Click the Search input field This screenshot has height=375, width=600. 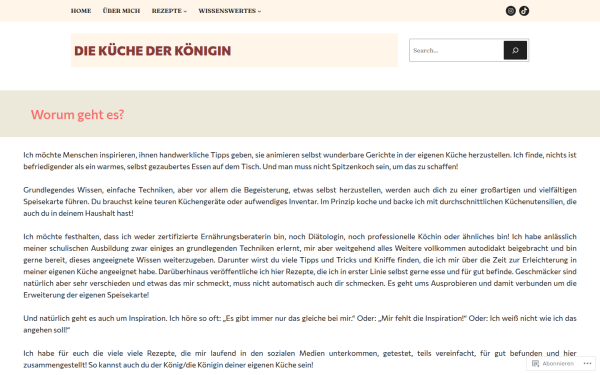pyautogui.click(x=457, y=50)
